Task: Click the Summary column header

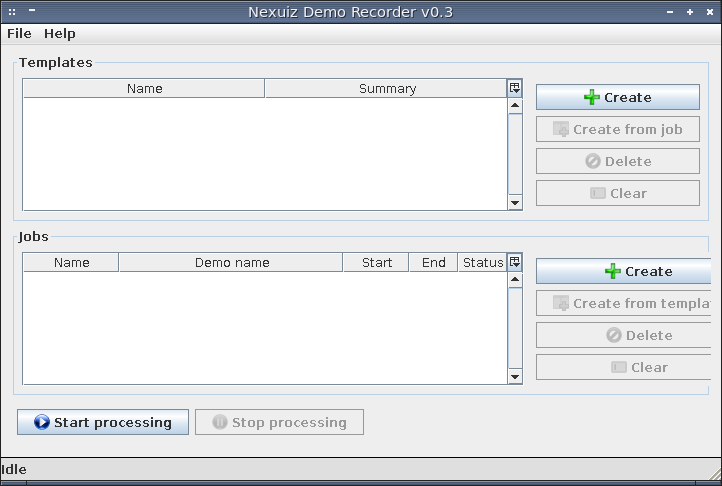Action: pos(387,89)
